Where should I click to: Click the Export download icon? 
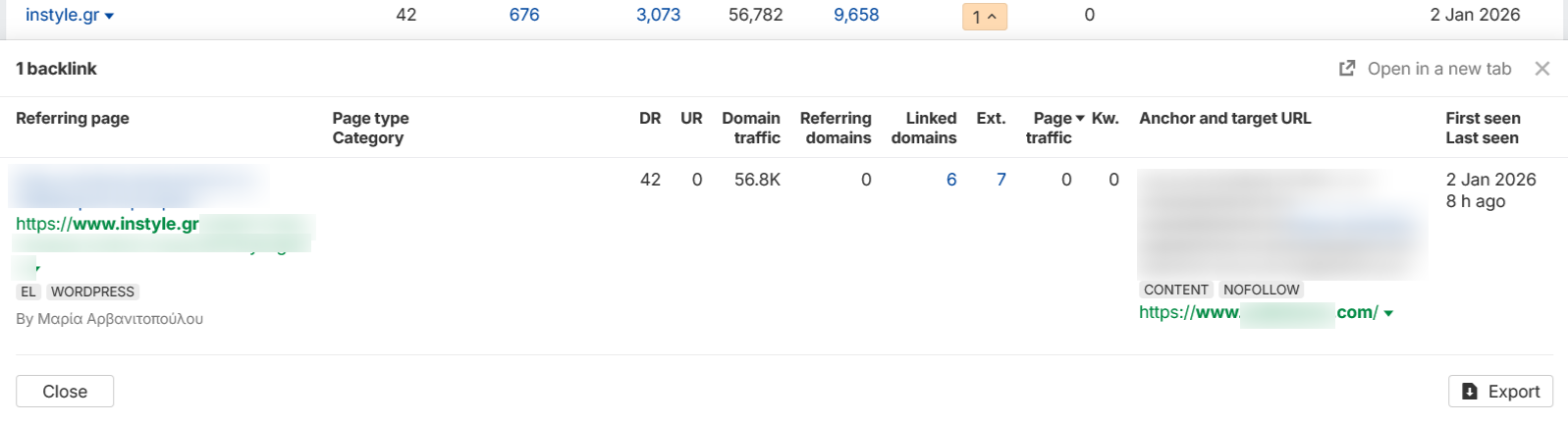(x=1470, y=392)
